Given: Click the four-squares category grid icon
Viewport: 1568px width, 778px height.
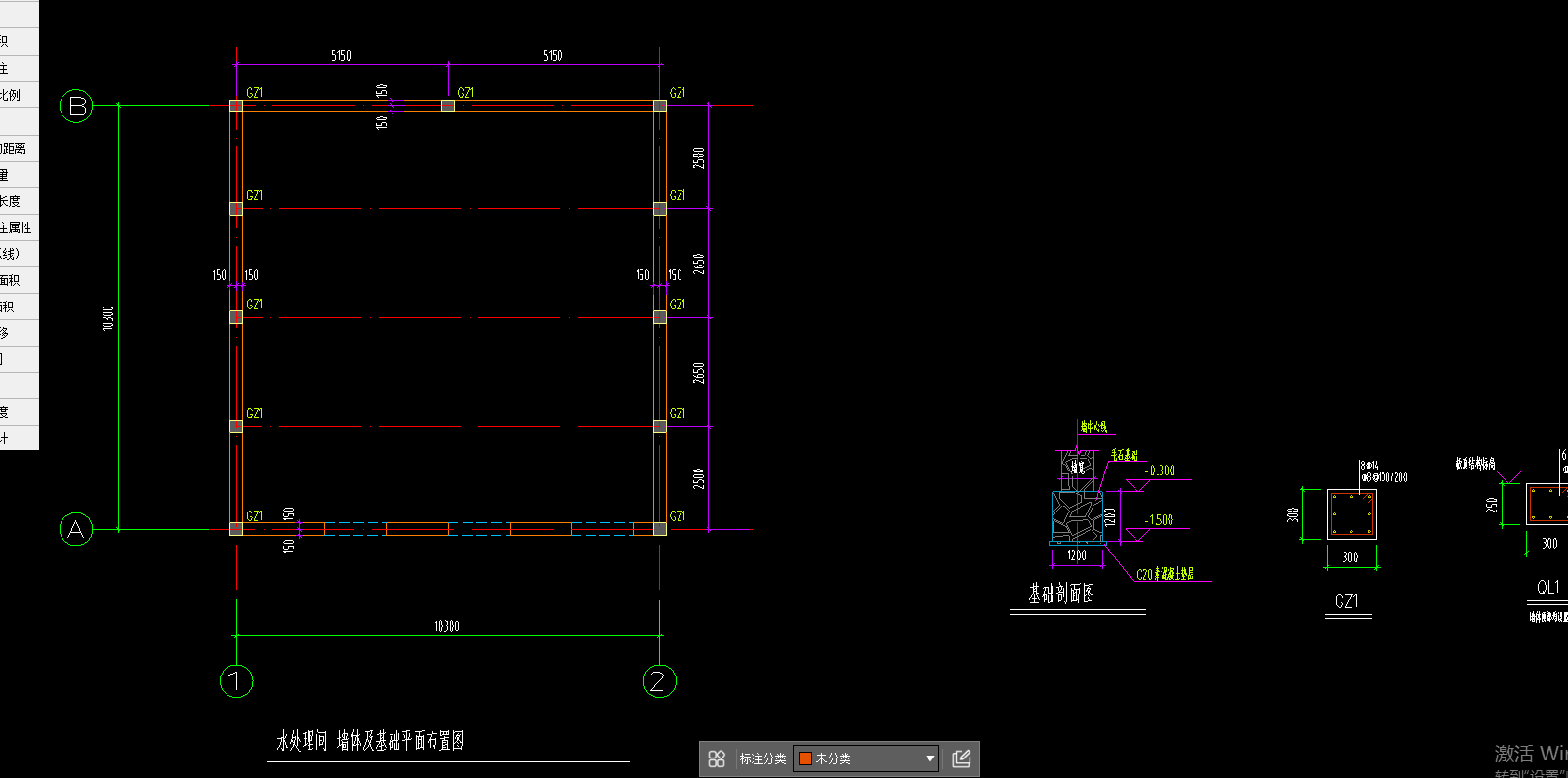Looking at the screenshot, I should pos(717,758).
